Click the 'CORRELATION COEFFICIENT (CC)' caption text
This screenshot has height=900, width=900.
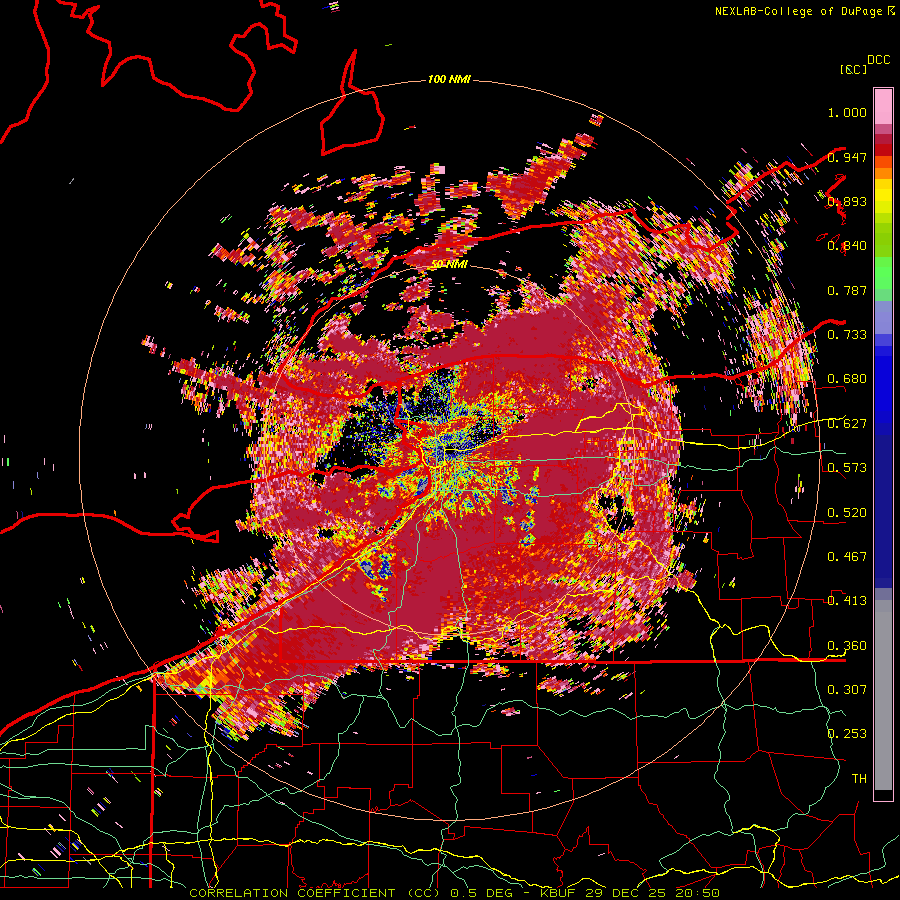(313, 893)
